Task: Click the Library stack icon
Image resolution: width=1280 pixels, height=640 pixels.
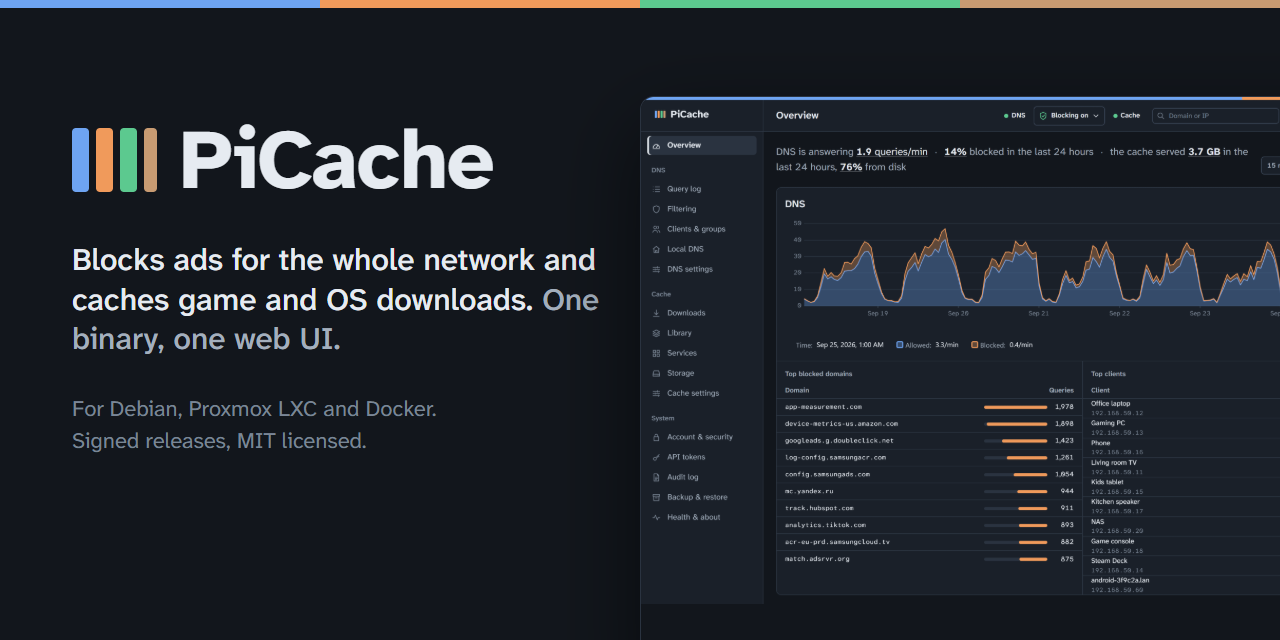Action: click(x=656, y=333)
